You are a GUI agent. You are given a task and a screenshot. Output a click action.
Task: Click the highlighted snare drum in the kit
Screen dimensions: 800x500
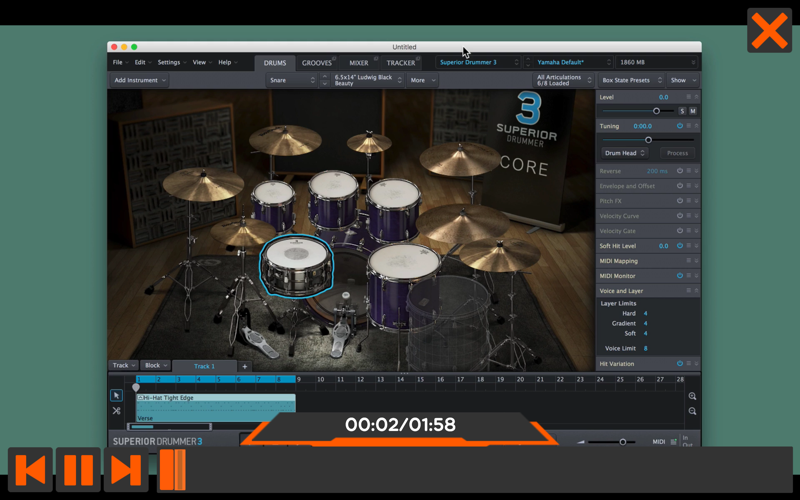296,265
